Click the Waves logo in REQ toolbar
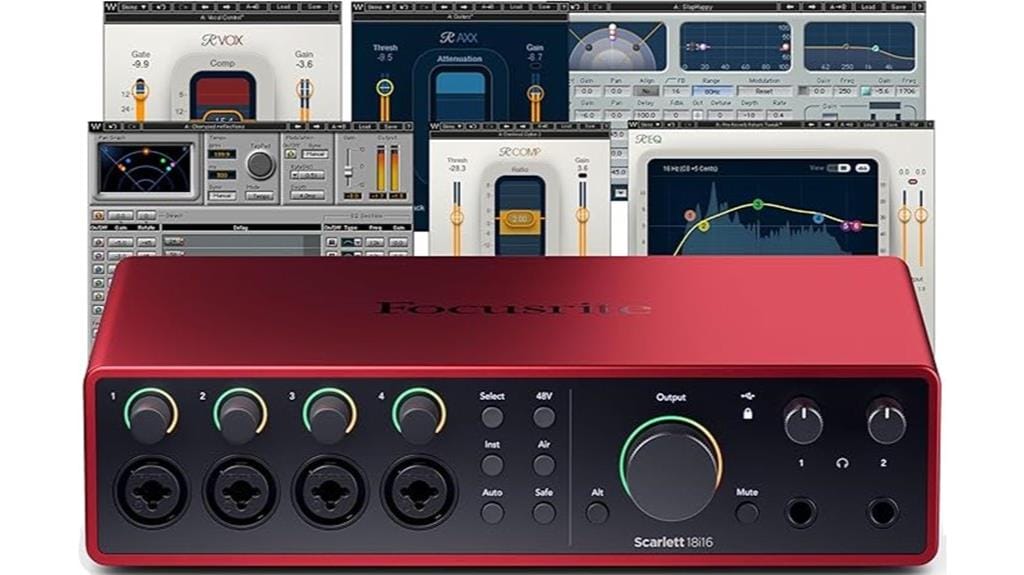The width and height of the screenshot is (1024, 575). pyautogui.click(x=633, y=124)
